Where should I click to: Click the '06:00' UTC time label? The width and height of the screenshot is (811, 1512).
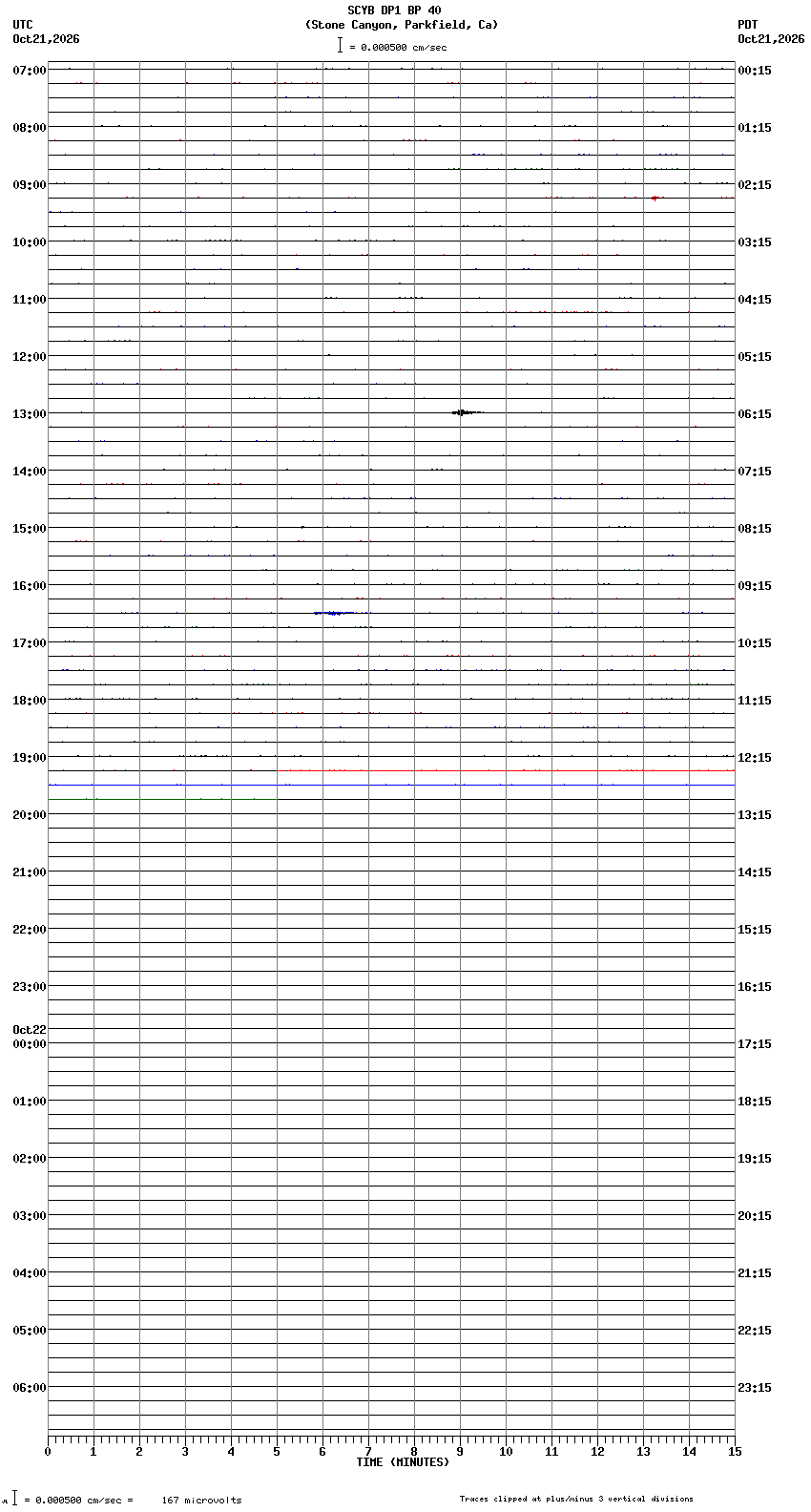tap(30, 1388)
